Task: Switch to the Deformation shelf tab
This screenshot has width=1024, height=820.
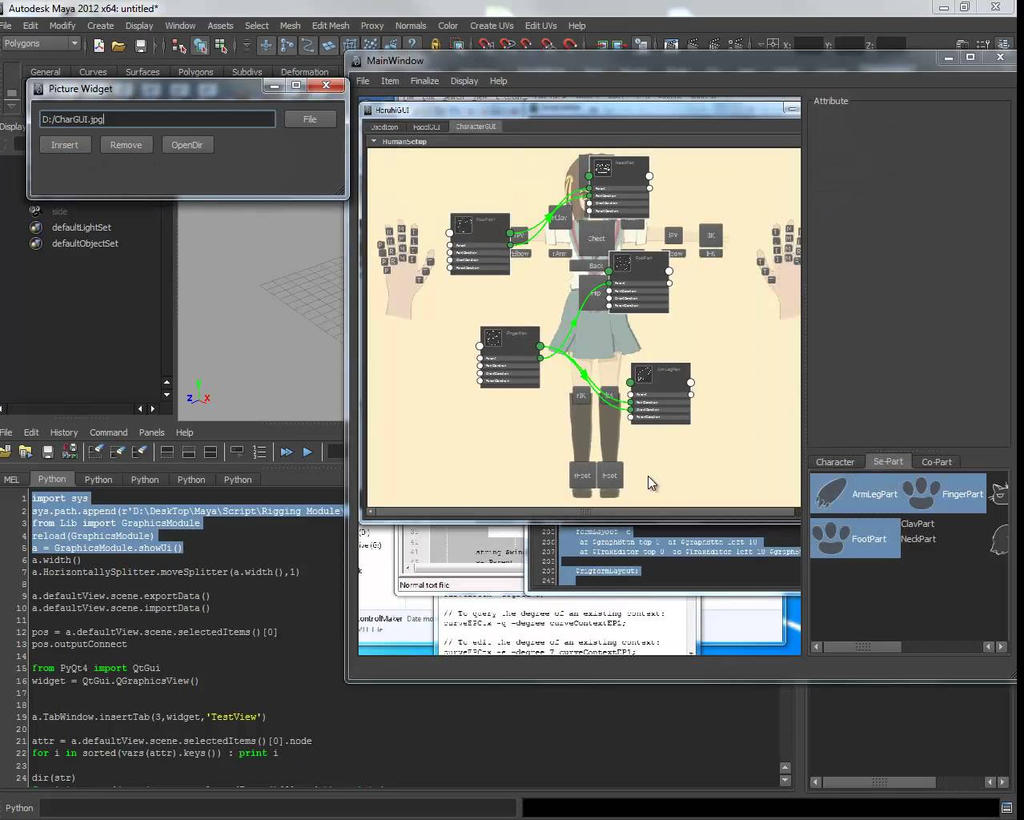Action: click(x=304, y=72)
